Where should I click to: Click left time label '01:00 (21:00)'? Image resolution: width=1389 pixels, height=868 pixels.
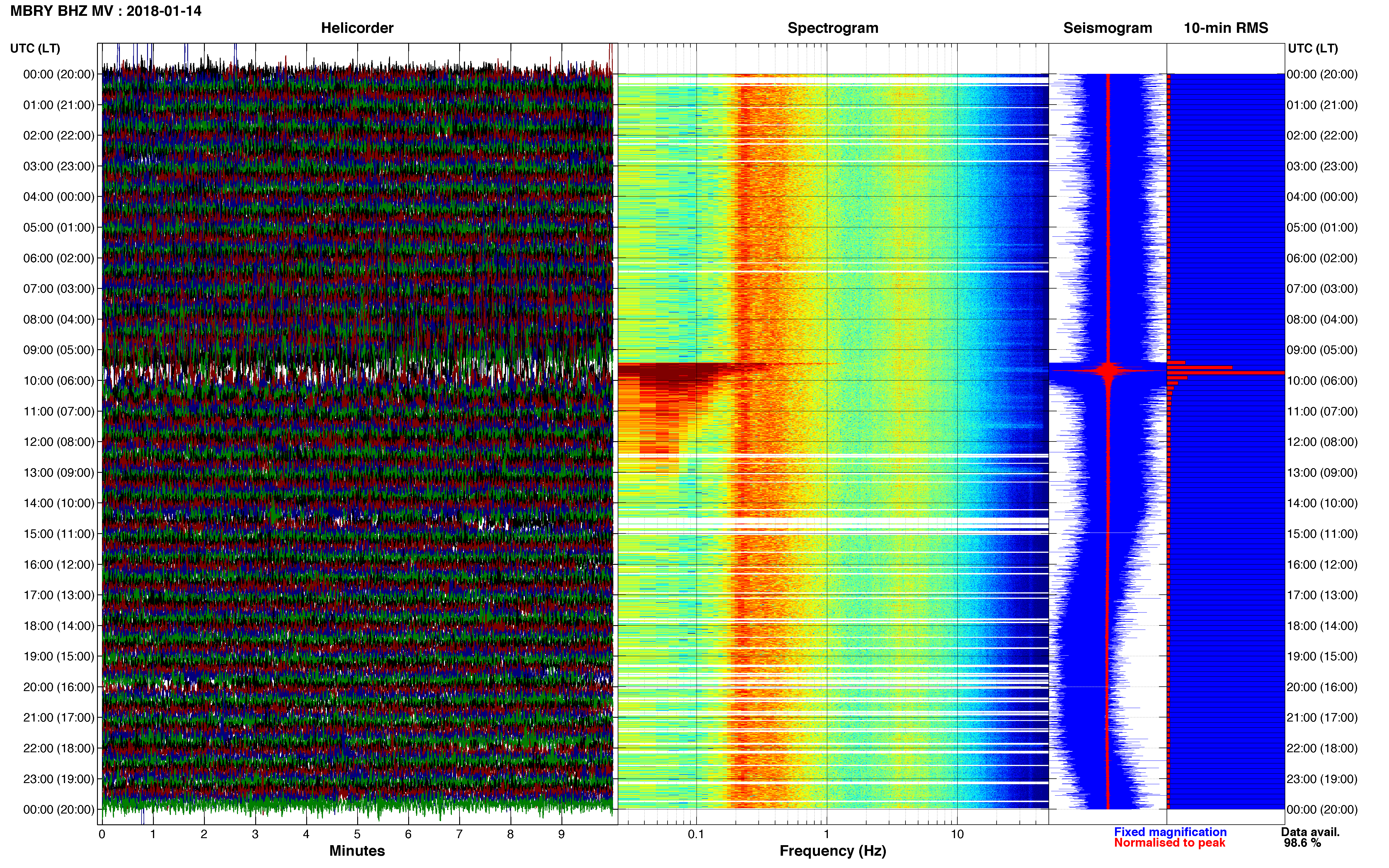(59, 105)
